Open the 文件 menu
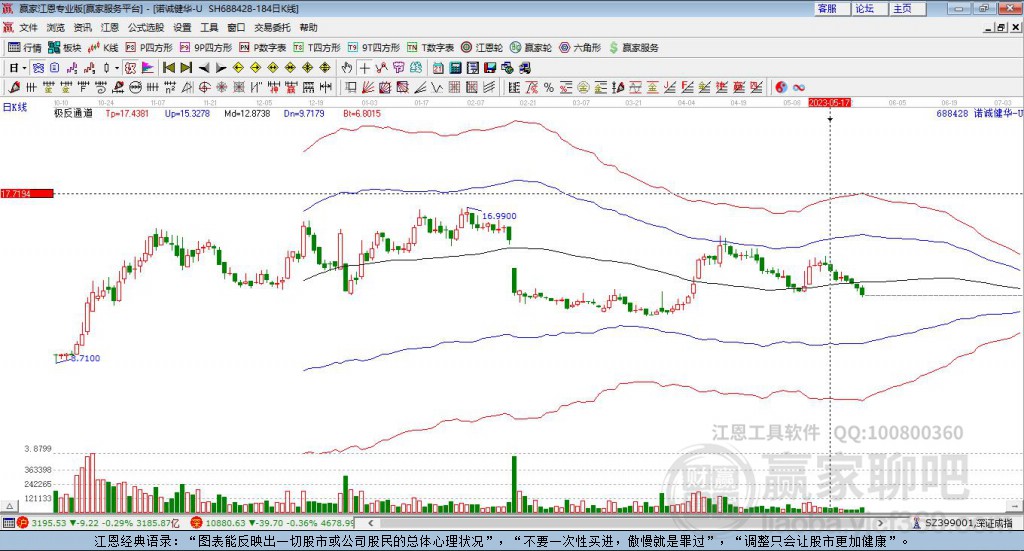The width and height of the screenshot is (1024, 551). pyautogui.click(x=28, y=27)
